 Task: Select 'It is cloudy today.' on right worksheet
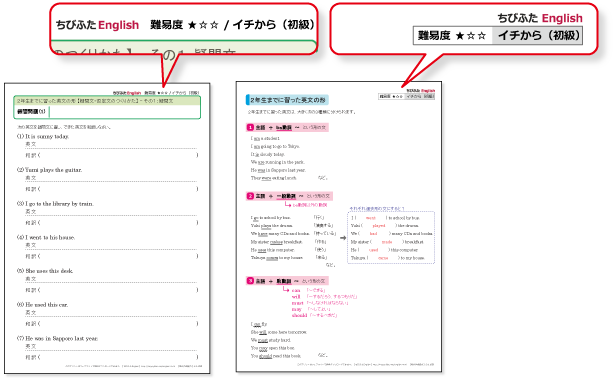pos(268,154)
